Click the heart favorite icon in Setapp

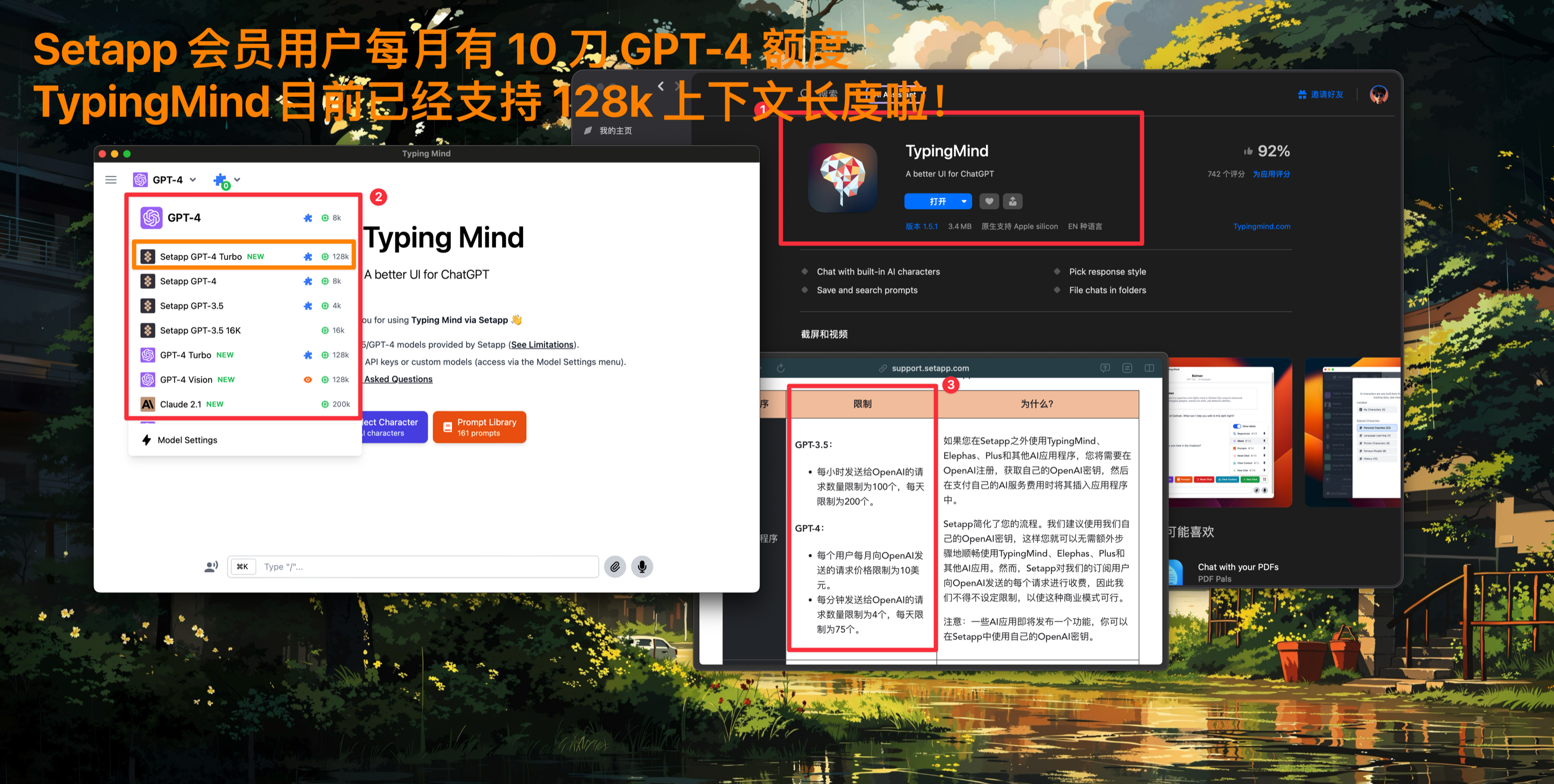pos(989,201)
